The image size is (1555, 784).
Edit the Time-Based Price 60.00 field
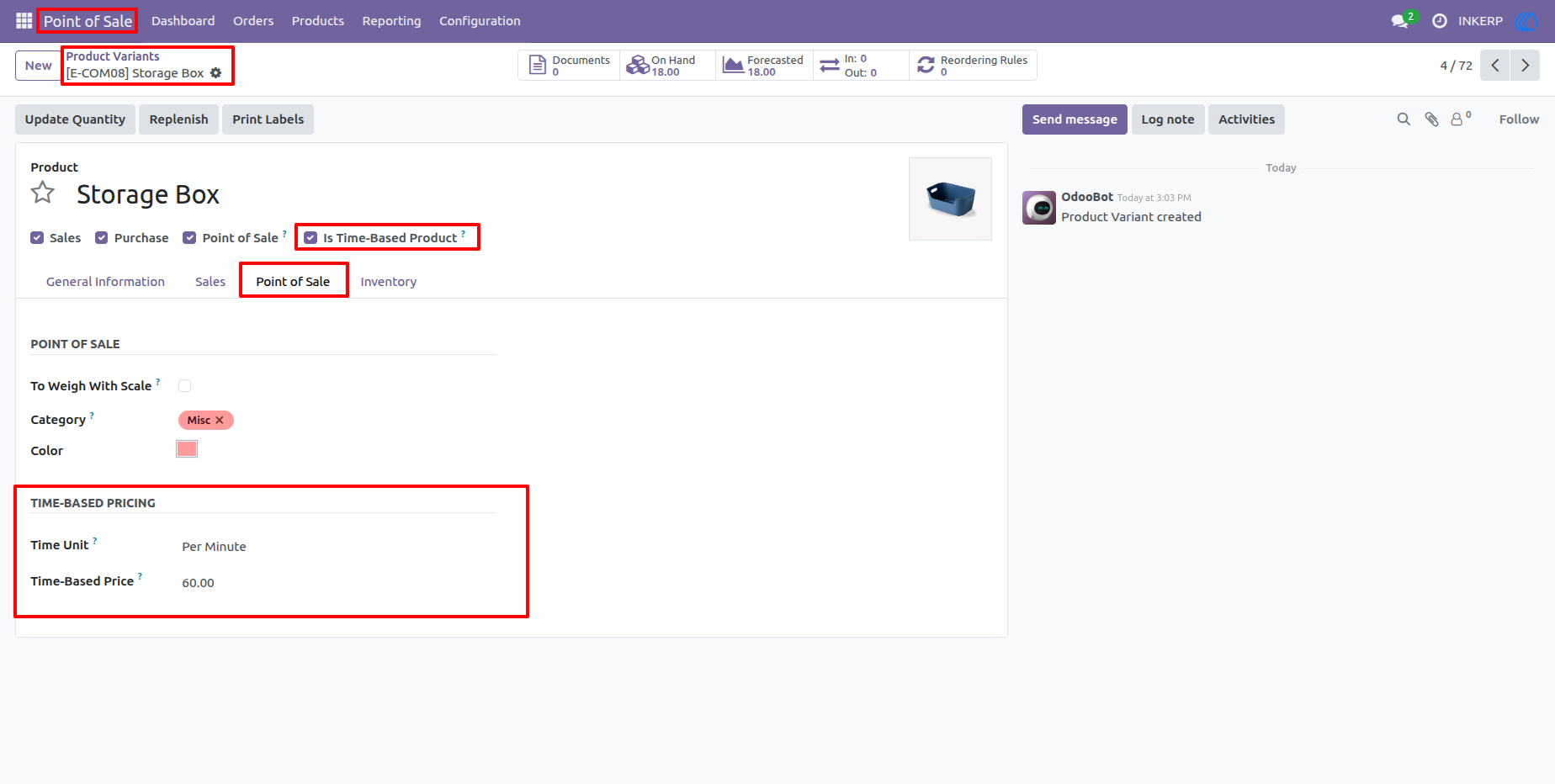tap(337, 583)
